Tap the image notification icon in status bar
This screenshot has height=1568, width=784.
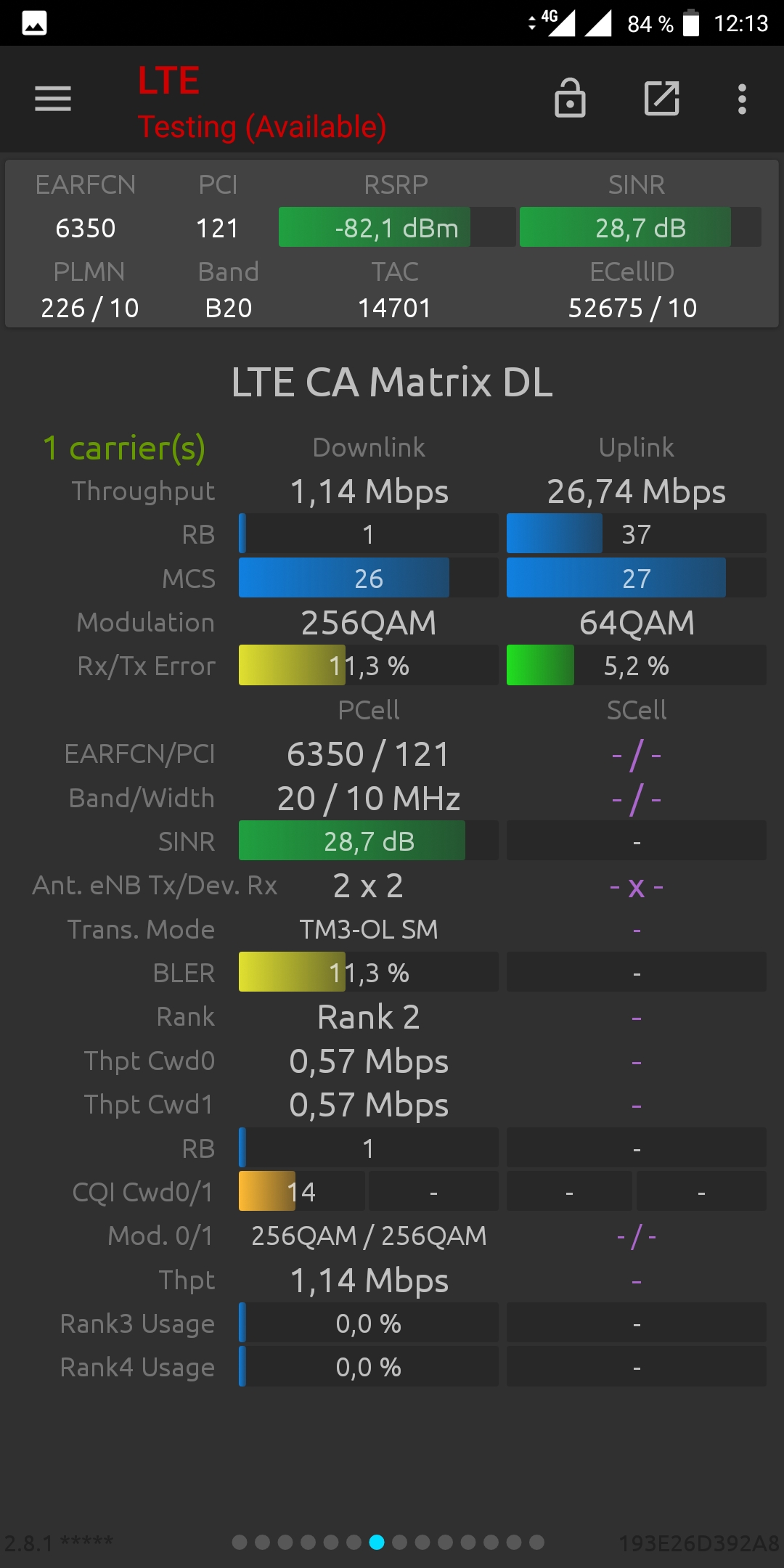coord(34,23)
